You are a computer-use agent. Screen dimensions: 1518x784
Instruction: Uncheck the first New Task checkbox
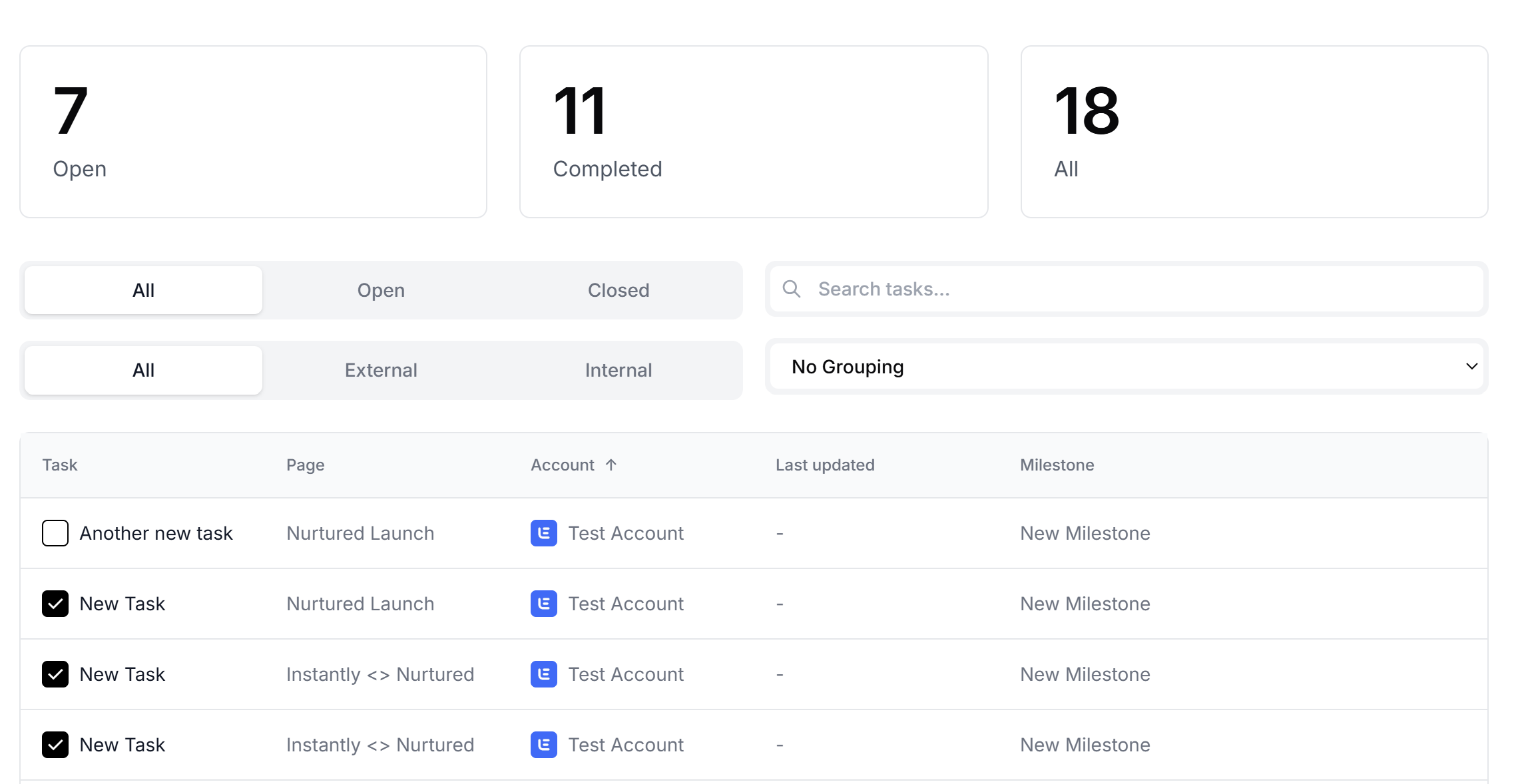[55, 604]
